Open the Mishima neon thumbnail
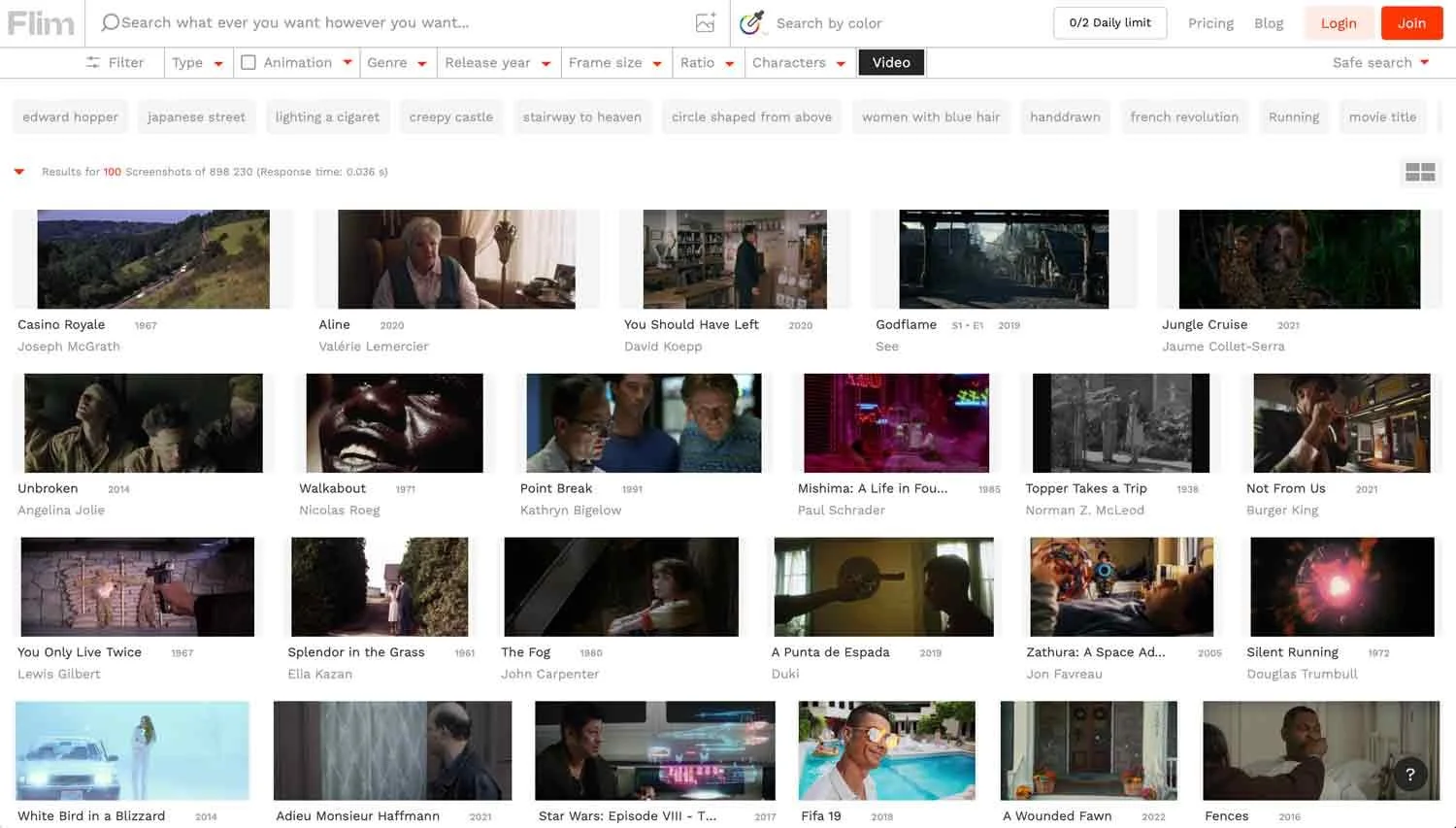Image resolution: width=1456 pixels, height=828 pixels. (897, 423)
